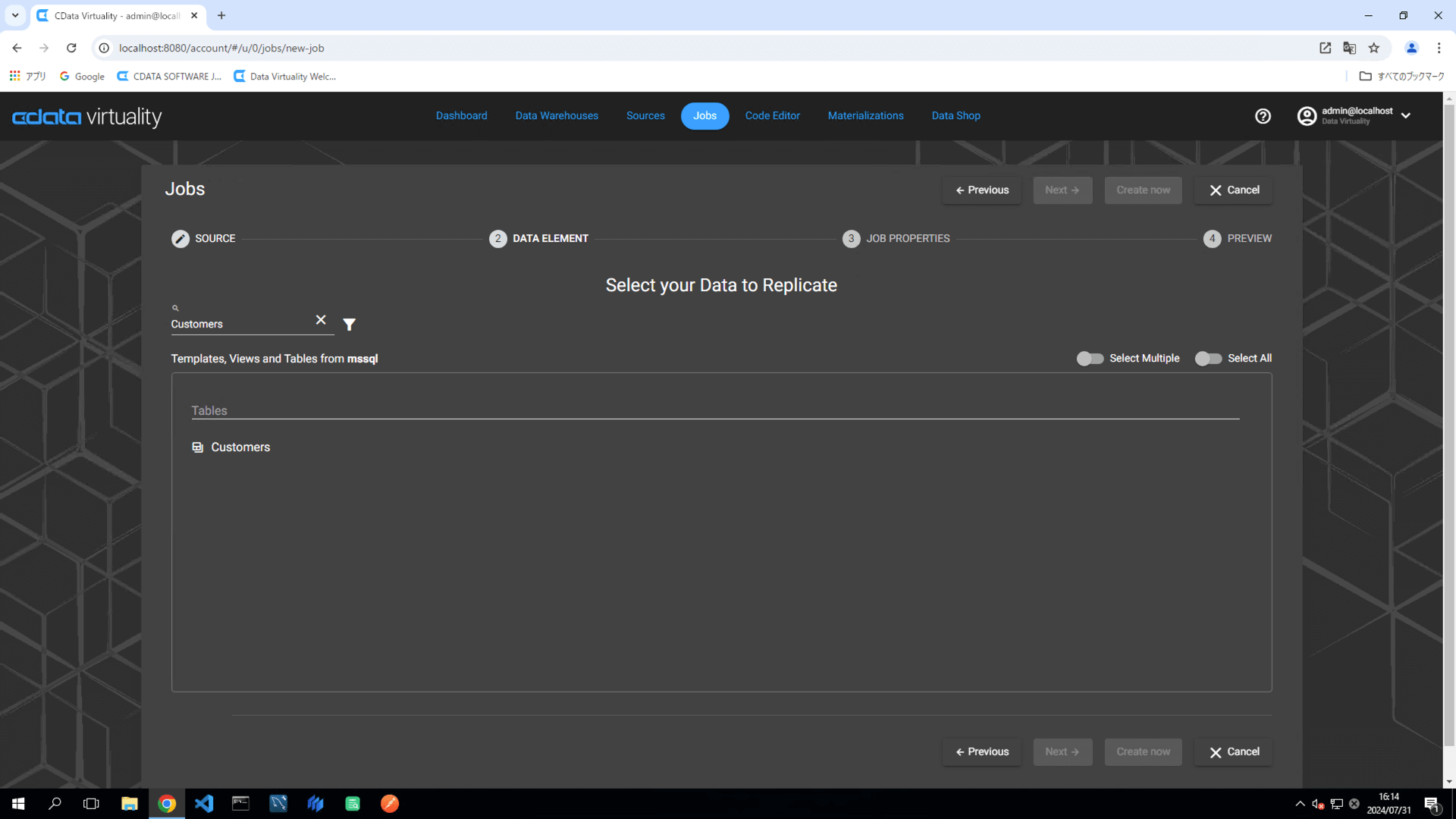Screen dimensions: 1456x819
Task: Open the Code Editor tab
Action: pos(772,116)
